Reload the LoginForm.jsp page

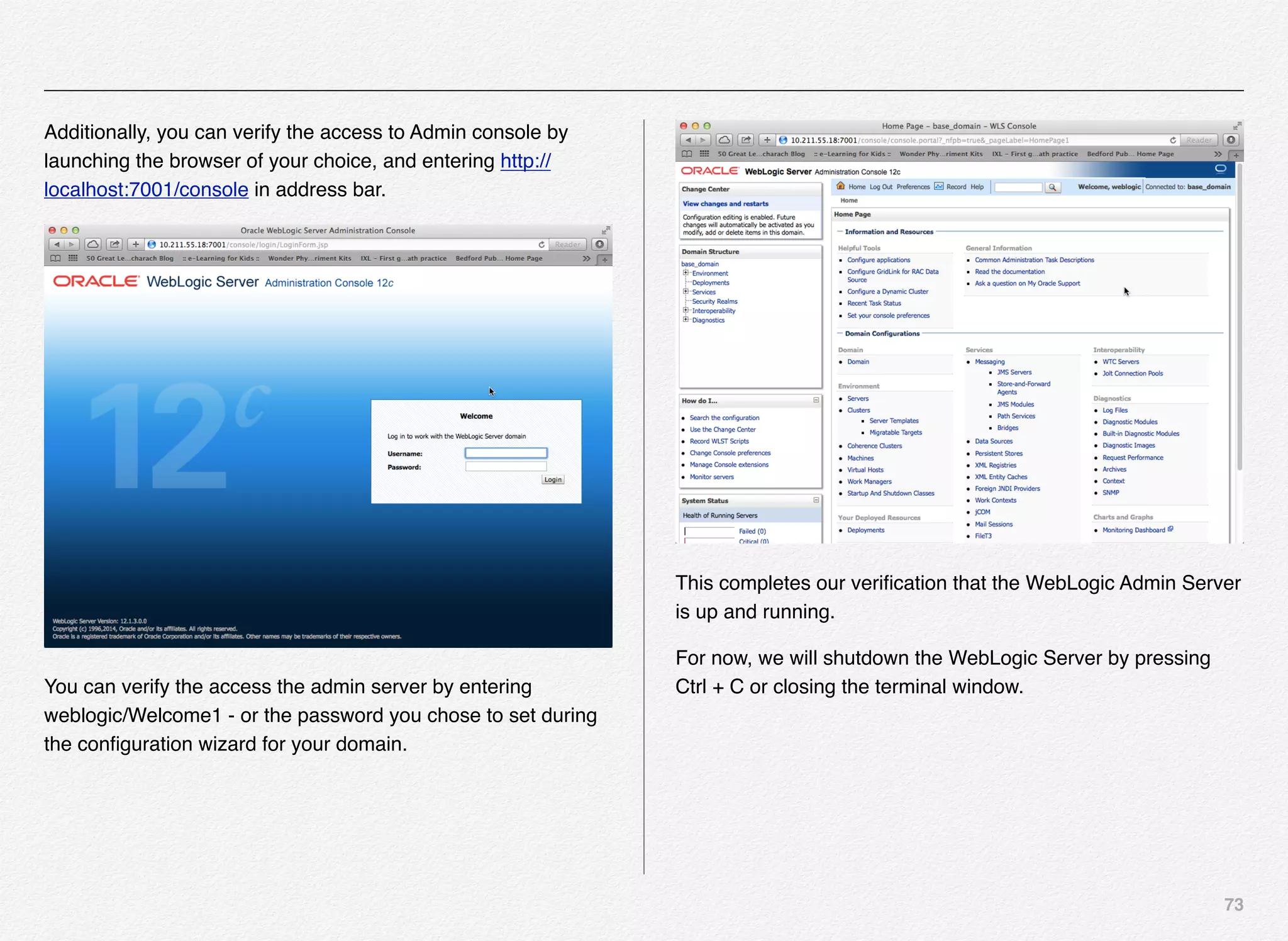click(x=541, y=245)
